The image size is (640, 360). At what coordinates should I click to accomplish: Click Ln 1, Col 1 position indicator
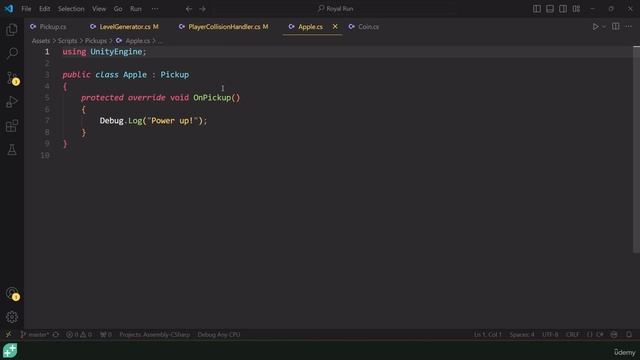coord(488,335)
